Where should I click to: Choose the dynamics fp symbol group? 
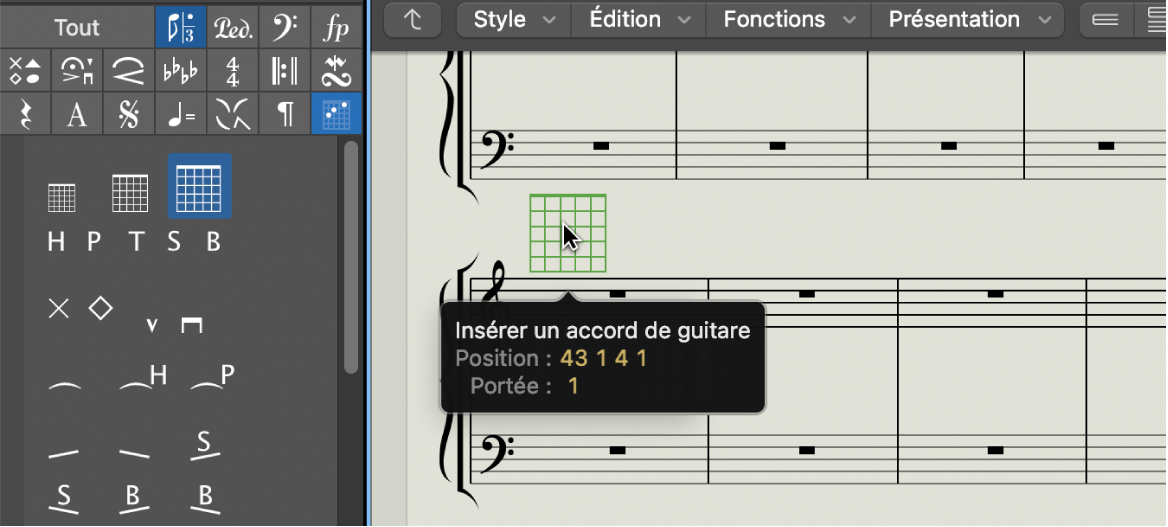337,27
